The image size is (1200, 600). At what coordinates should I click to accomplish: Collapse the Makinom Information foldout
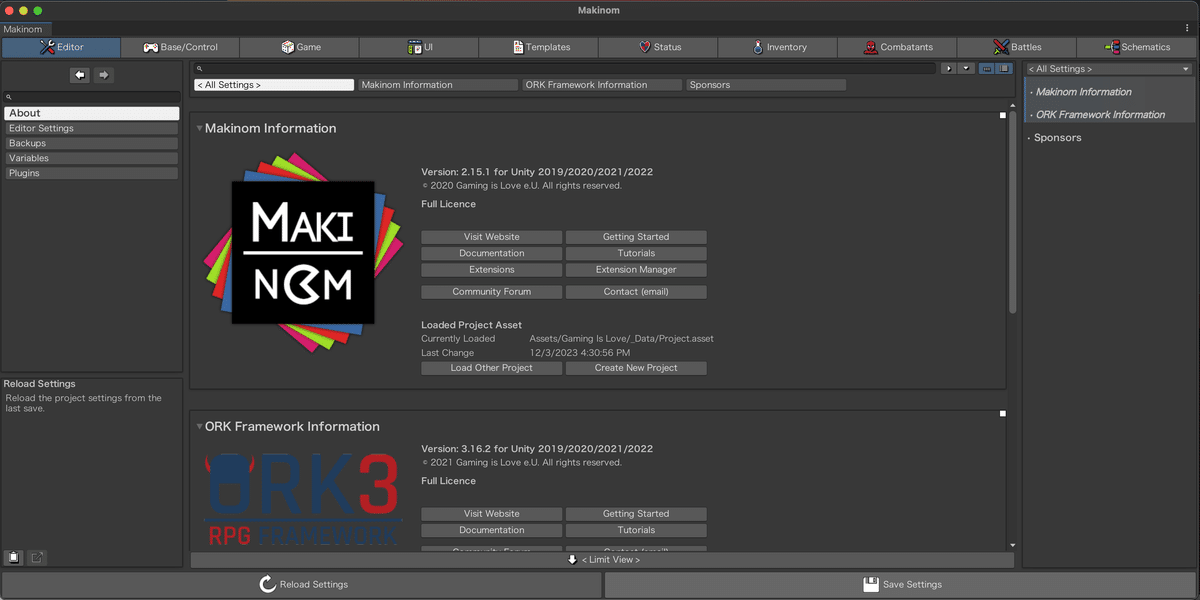(199, 128)
